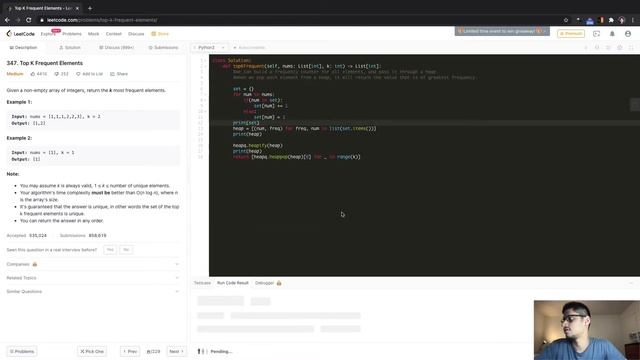The width and height of the screenshot is (640, 360).
Task: Open the Description tab
Action: pos(23,48)
